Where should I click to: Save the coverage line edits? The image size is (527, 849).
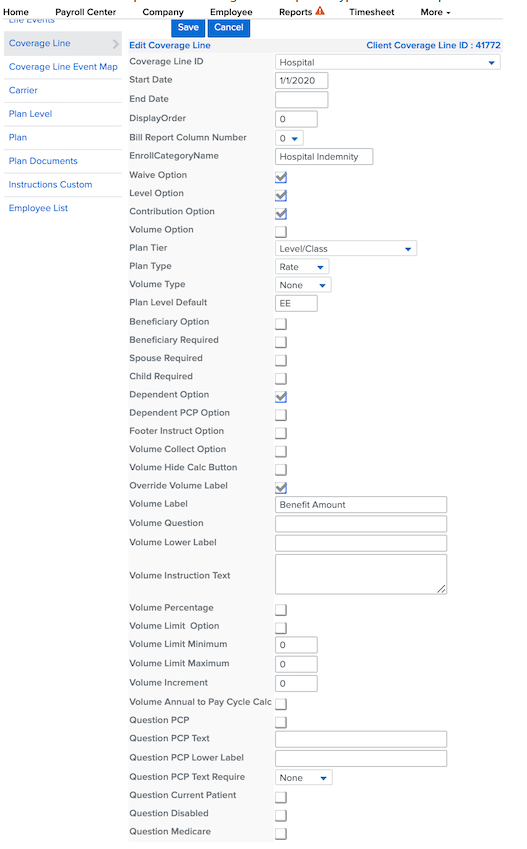pos(188,28)
